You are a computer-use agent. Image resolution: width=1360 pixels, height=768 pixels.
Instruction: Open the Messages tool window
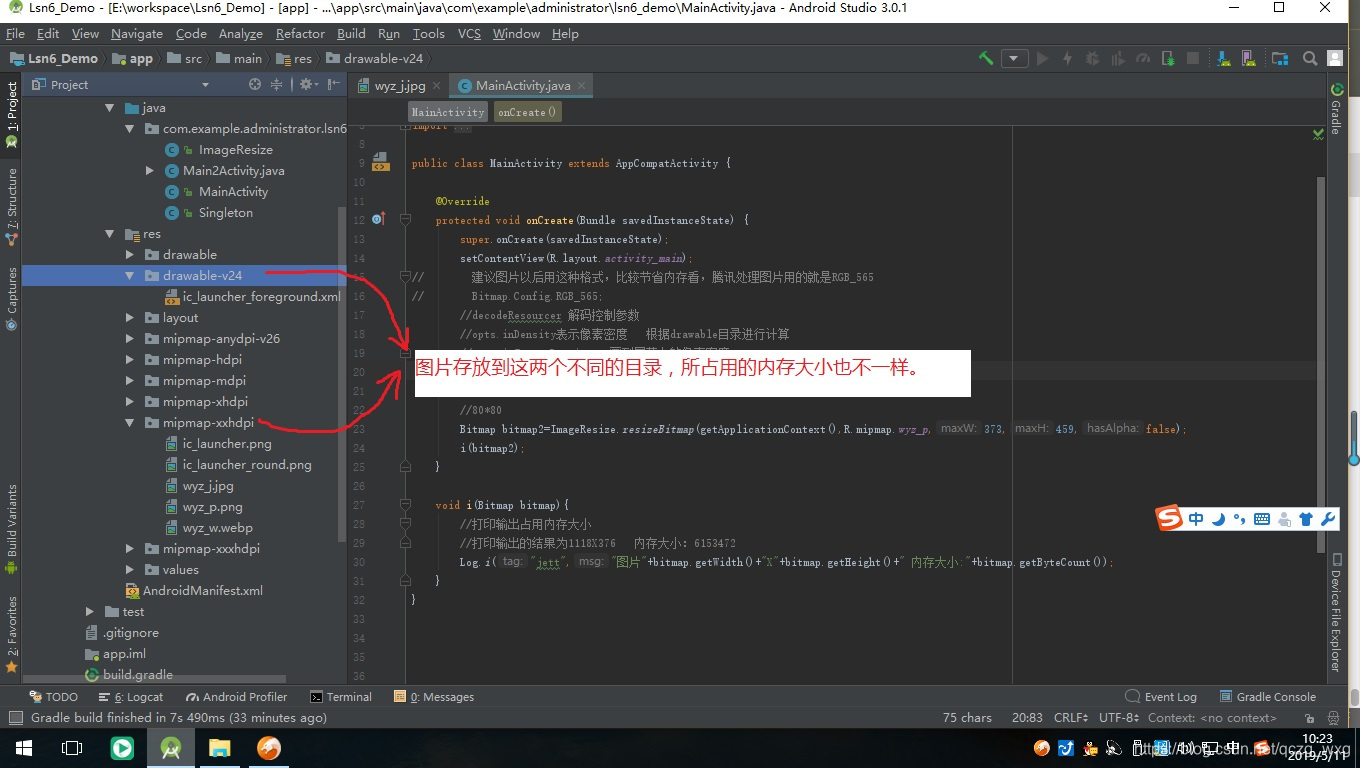[434, 697]
